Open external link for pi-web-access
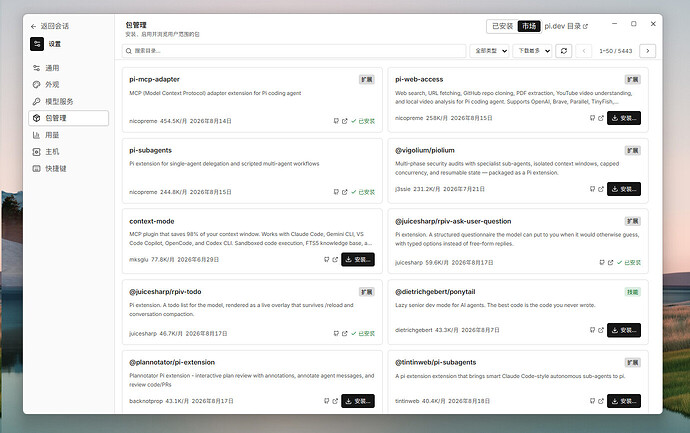 coord(601,118)
